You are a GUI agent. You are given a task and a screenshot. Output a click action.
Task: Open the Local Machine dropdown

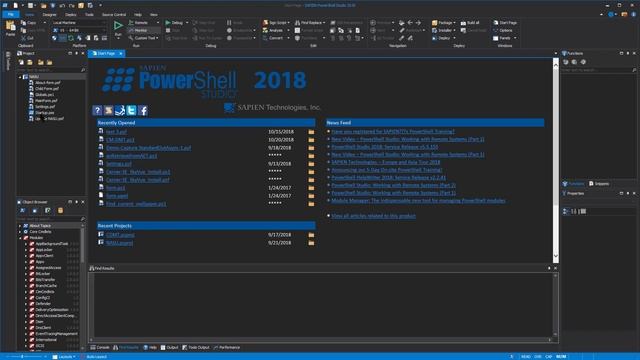(x=78, y=23)
